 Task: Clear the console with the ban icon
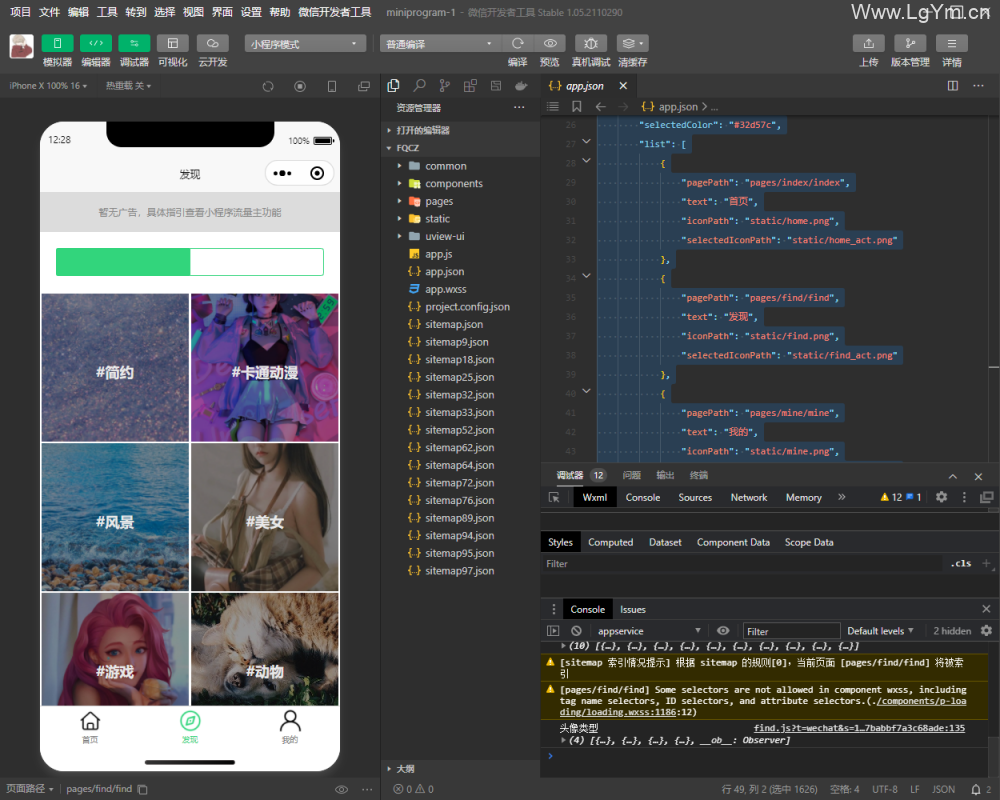click(577, 631)
